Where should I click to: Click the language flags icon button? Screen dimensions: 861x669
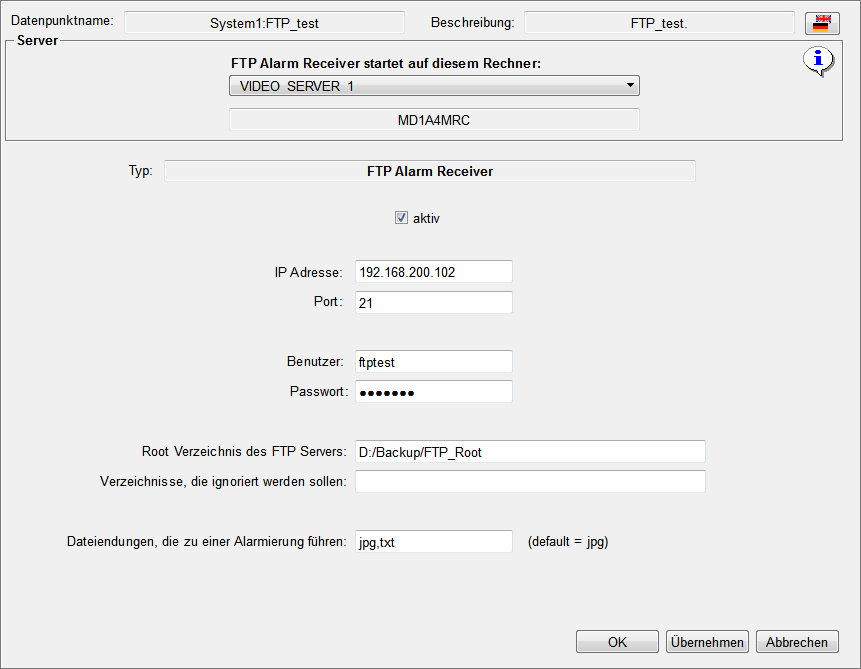(822, 23)
